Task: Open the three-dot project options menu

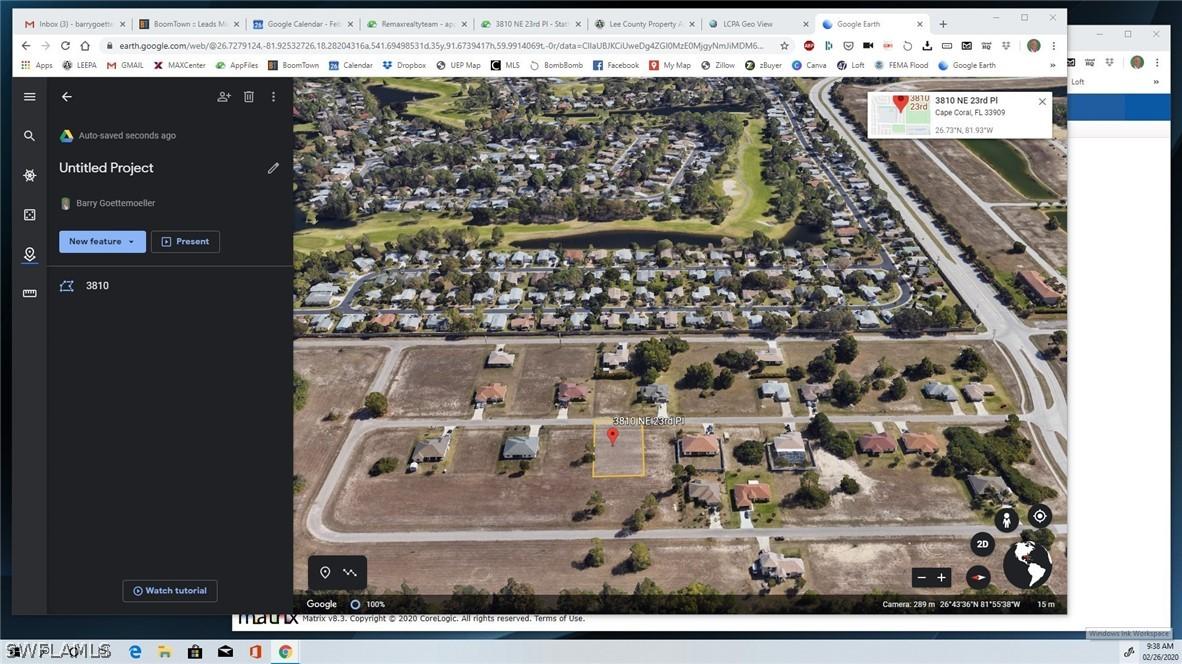Action: coord(273,96)
